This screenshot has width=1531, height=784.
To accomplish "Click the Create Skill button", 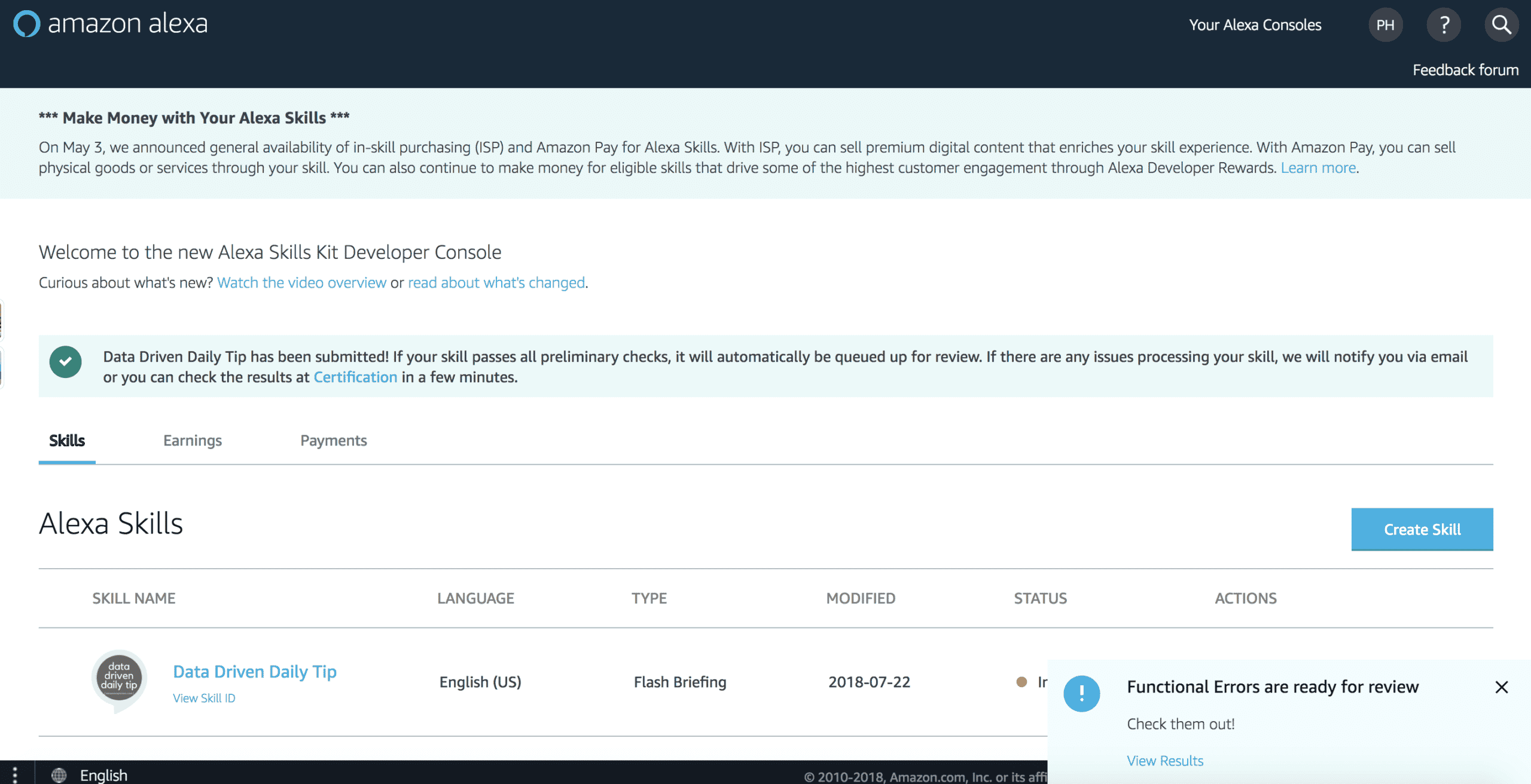I will (x=1422, y=529).
